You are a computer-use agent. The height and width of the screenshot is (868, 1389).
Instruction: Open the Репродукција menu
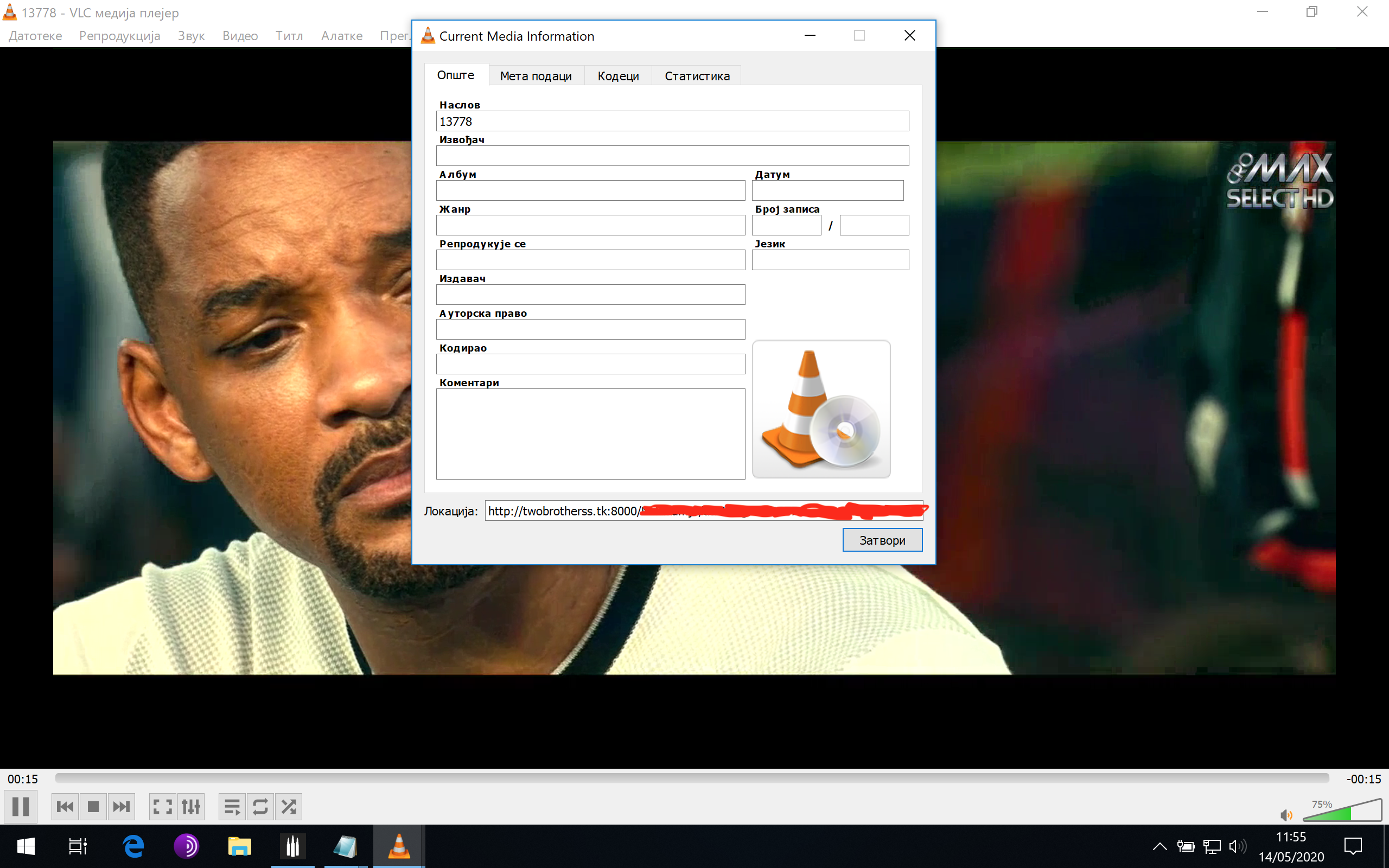[x=119, y=36]
